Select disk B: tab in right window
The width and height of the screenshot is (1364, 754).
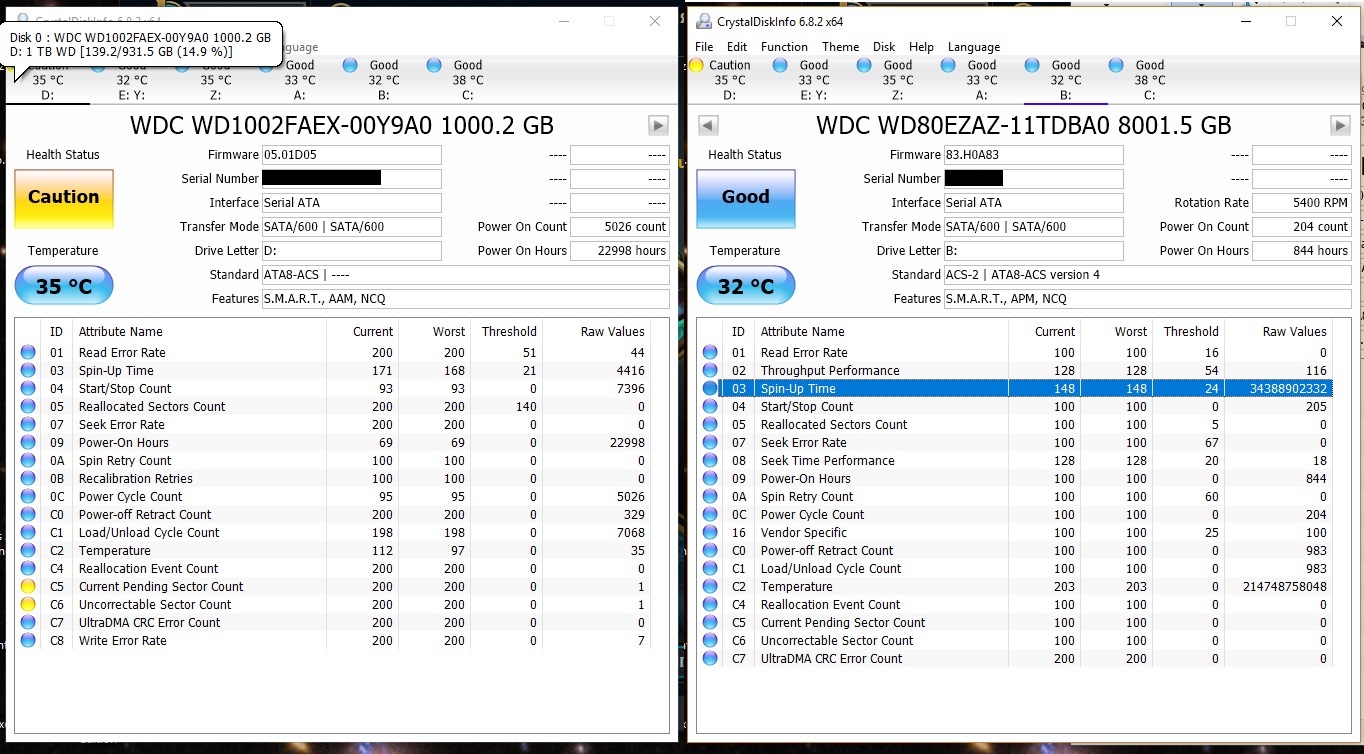1065,80
